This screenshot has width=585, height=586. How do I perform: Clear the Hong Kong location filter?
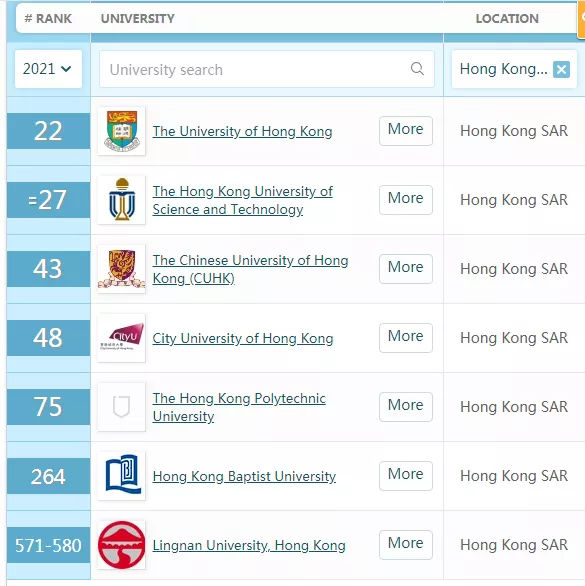561,70
